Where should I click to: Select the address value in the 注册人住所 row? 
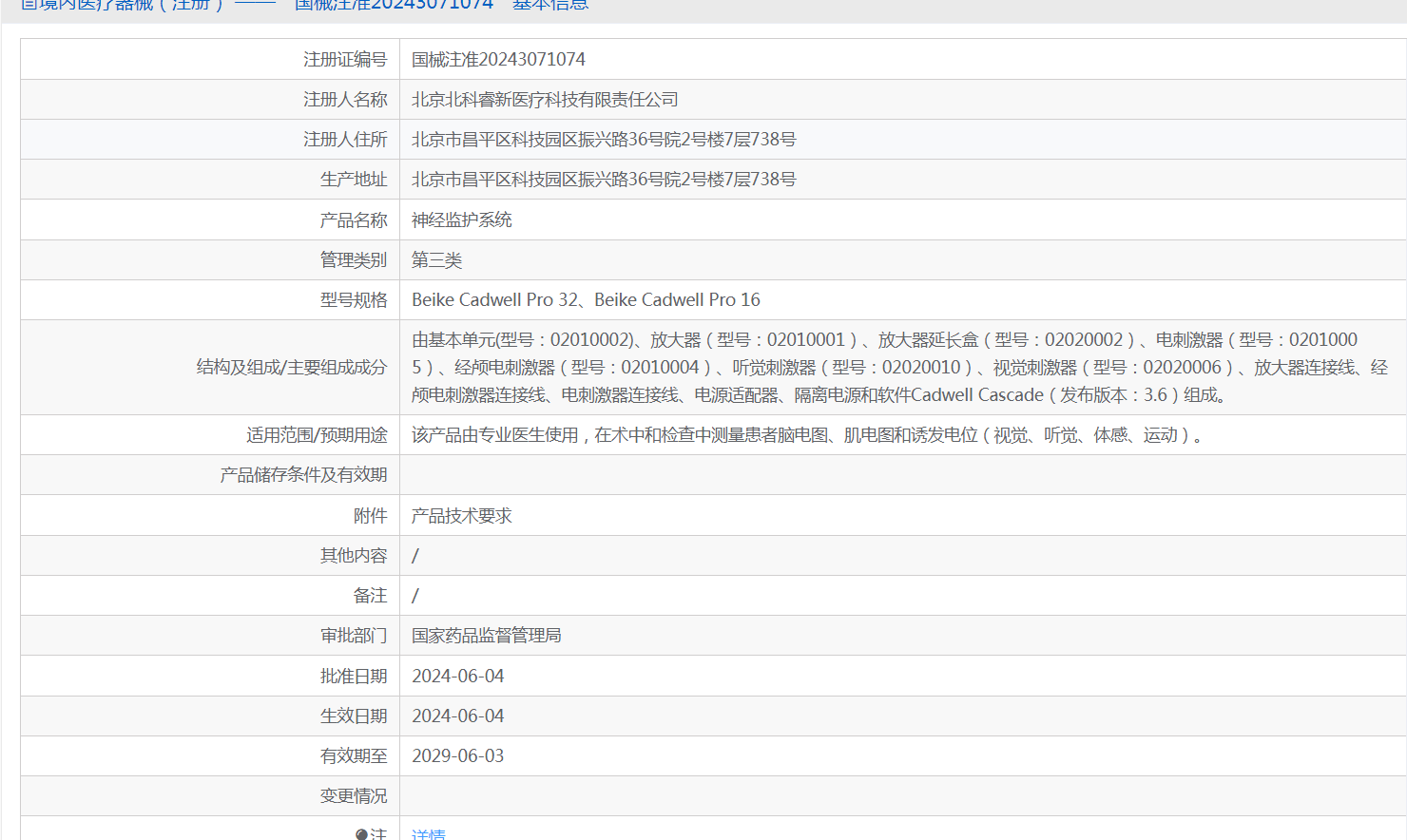click(604, 139)
